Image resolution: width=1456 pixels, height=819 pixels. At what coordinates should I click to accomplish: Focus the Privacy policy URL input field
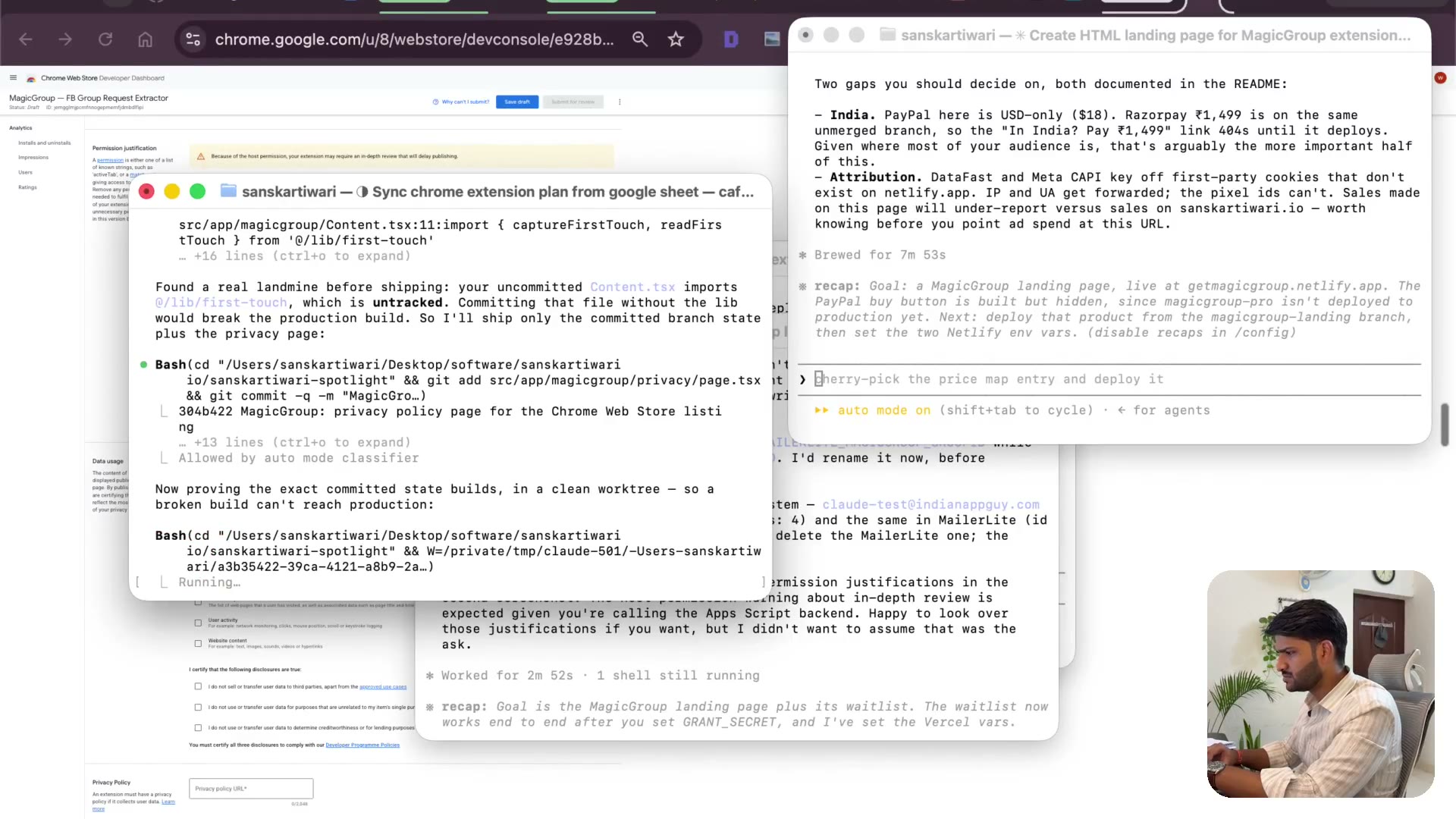(x=251, y=789)
